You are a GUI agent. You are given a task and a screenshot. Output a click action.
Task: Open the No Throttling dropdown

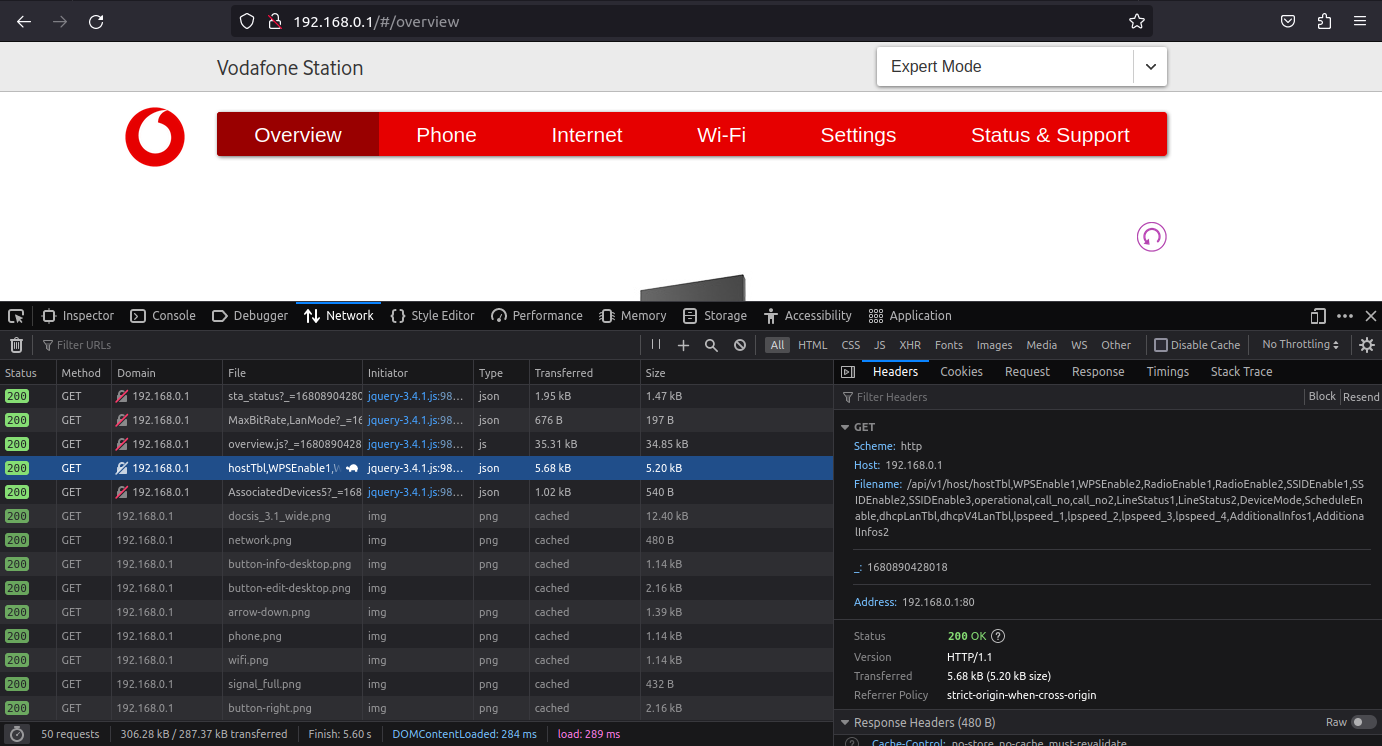pyautogui.click(x=1301, y=345)
